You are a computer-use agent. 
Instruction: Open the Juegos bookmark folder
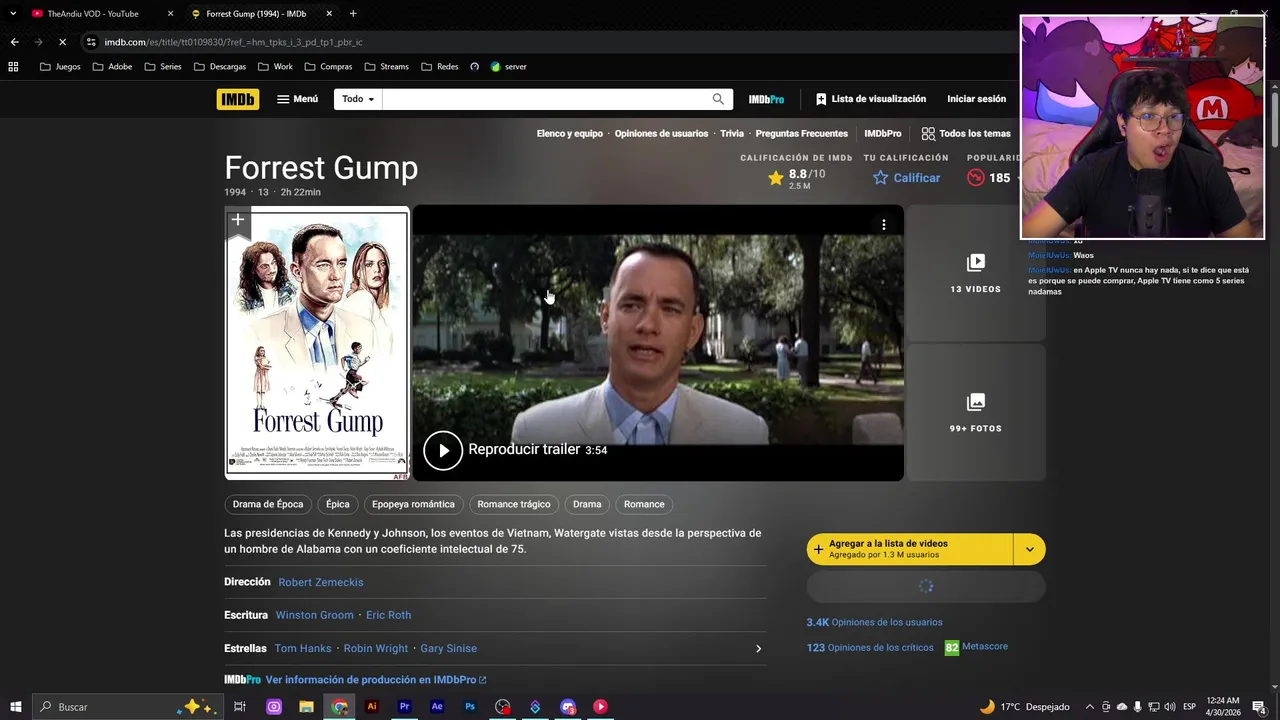60,67
